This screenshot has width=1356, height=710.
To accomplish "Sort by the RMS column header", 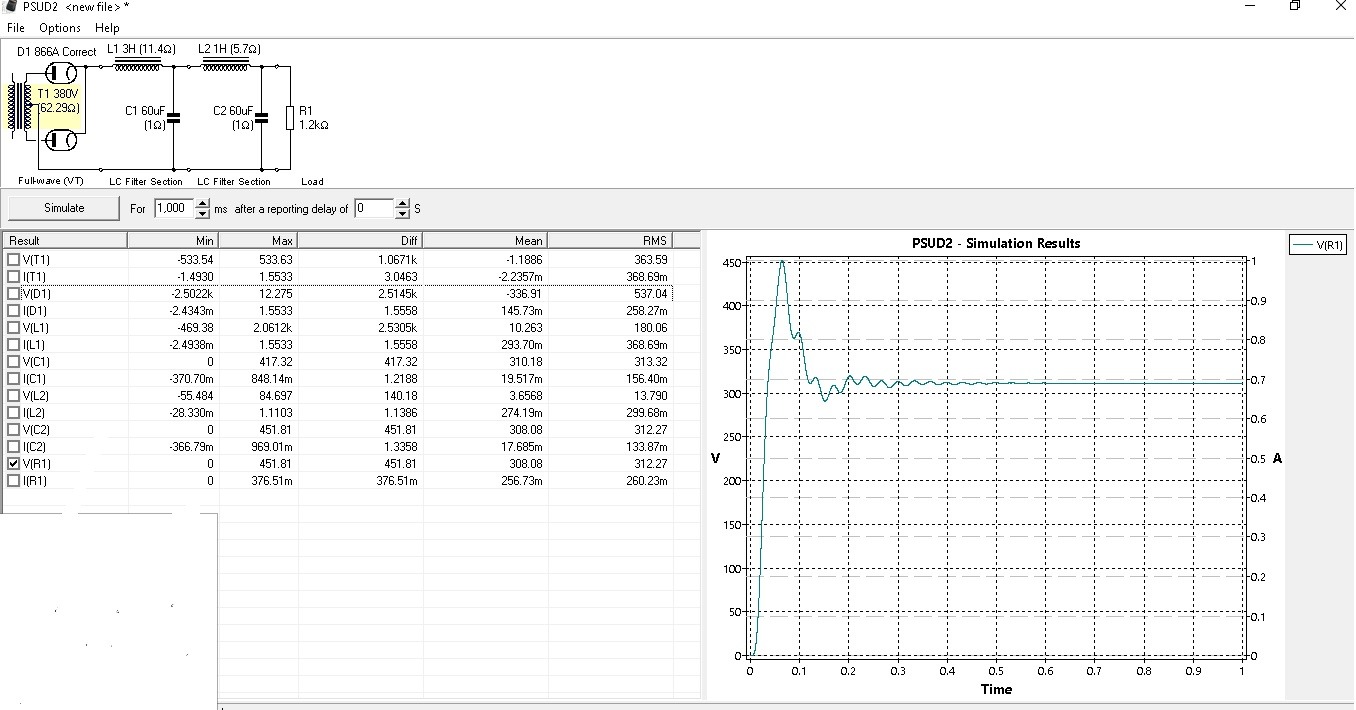I will point(610,240).
